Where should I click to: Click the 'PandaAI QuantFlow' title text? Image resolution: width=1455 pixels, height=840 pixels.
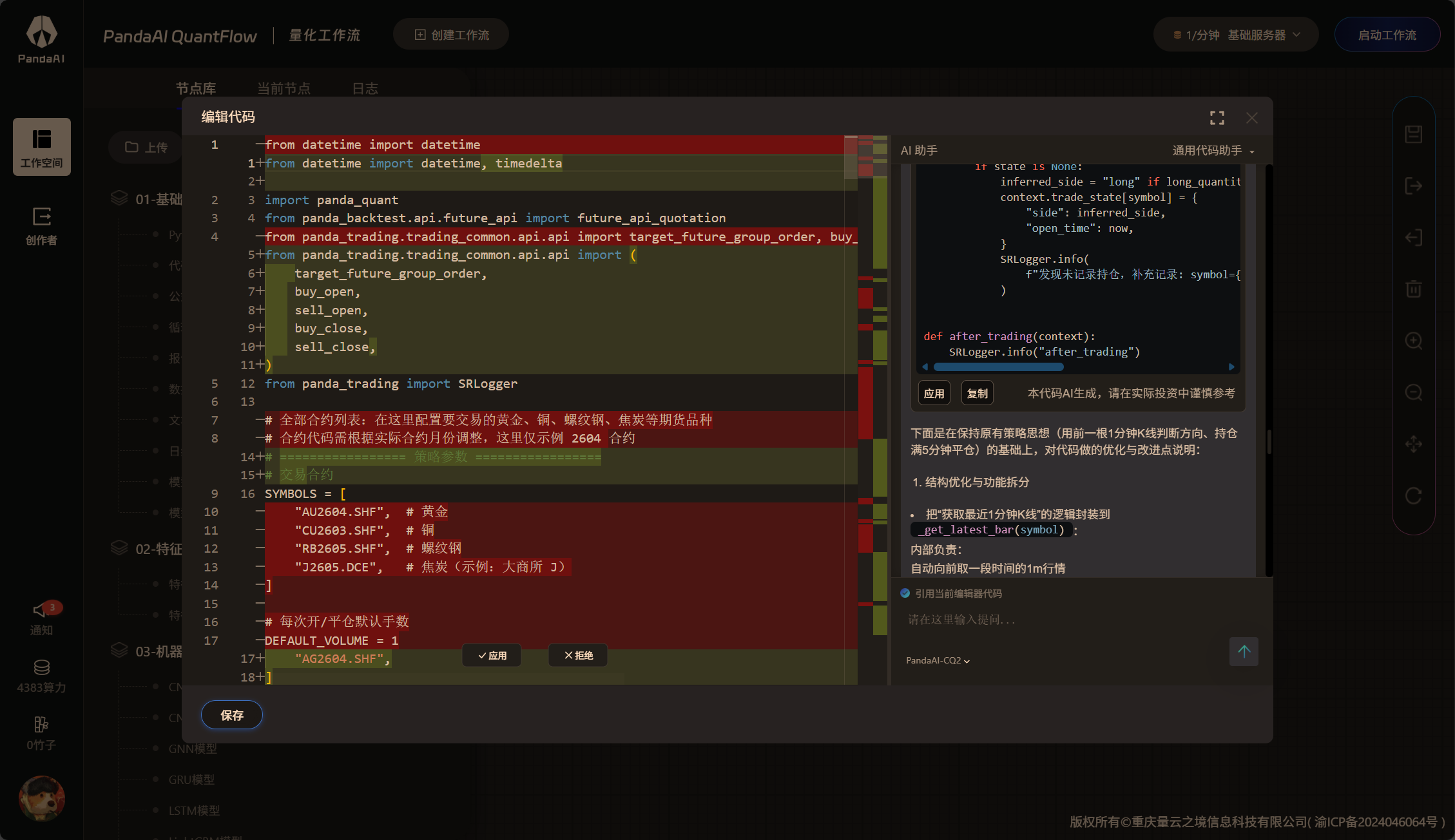(x=180, y=36)
